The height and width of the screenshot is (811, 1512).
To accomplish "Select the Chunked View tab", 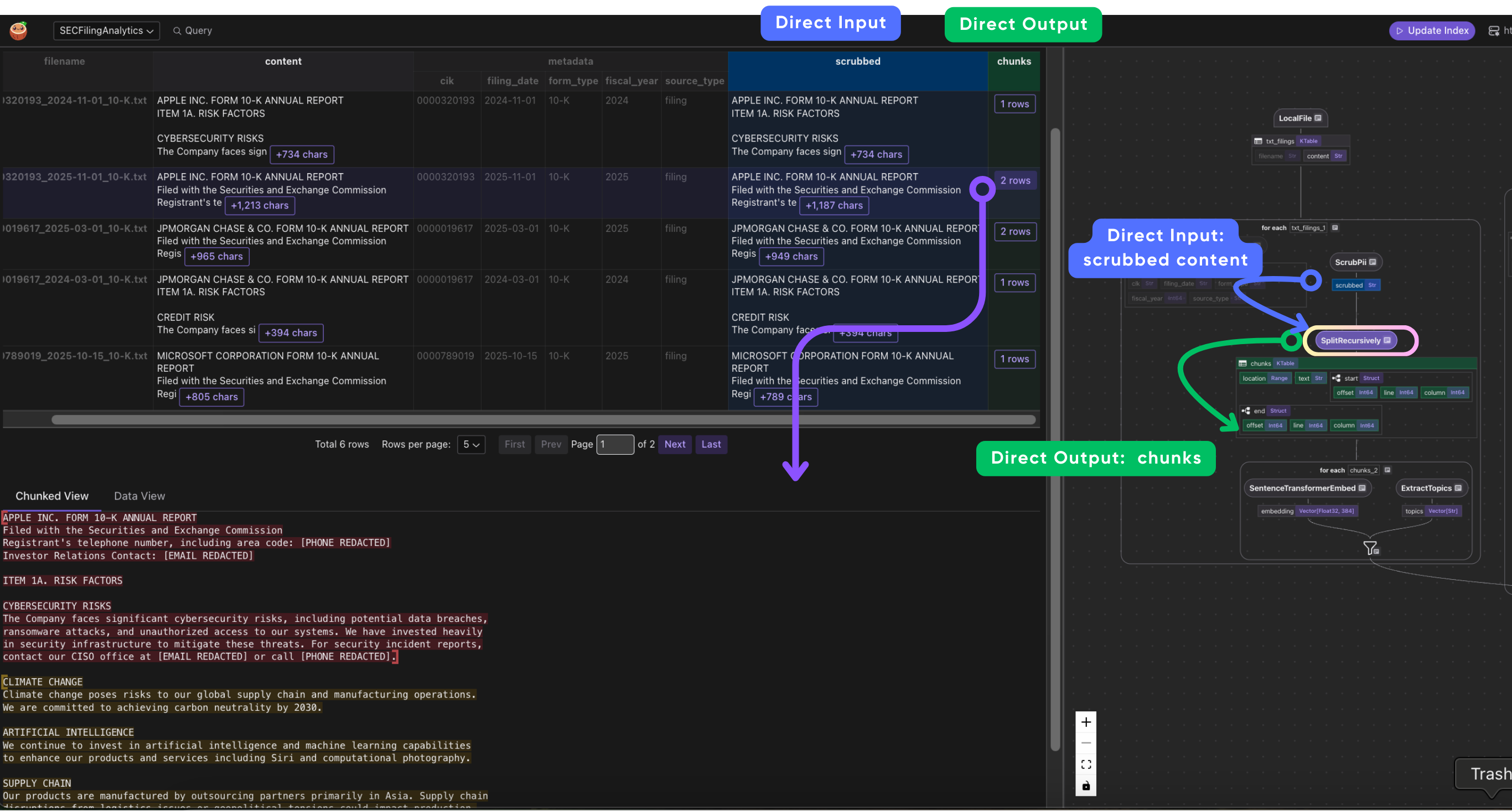I will tap(51, 496).
